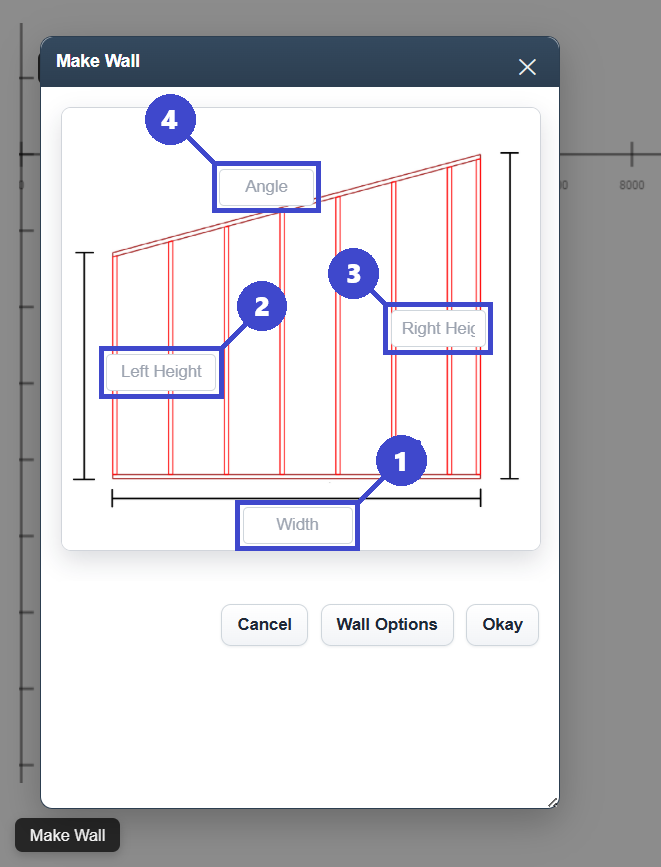Image resolution: width=661 pixels, height=867 pixels.
Task: Click the Width input field
Action: click(298, 525)
